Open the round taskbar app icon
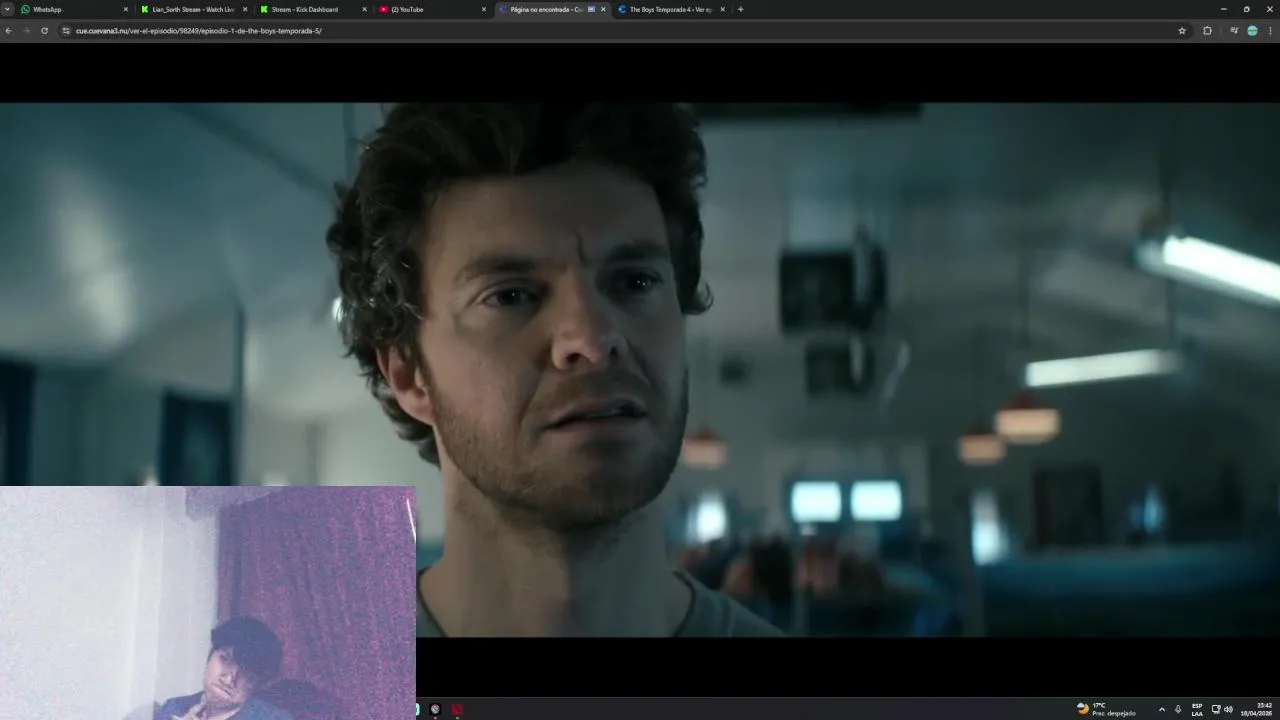Image resolution: width=1280 pixels, height=720 pixels. pyautogui.click(x=435, y=709)
